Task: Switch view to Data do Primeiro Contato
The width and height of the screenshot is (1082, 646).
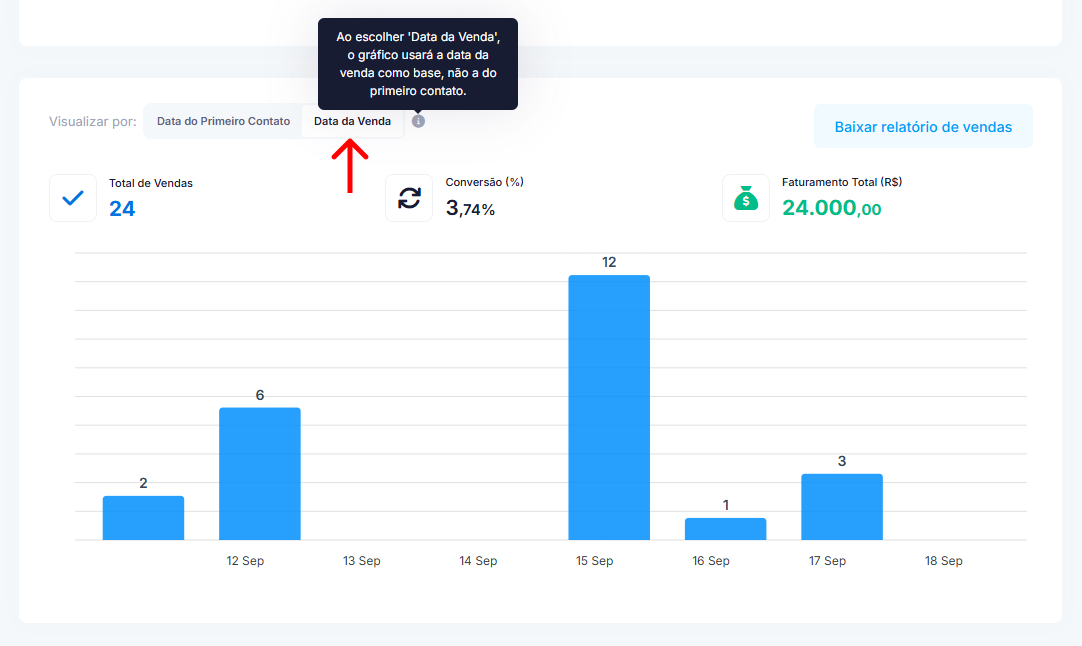Action: point(223,121)
